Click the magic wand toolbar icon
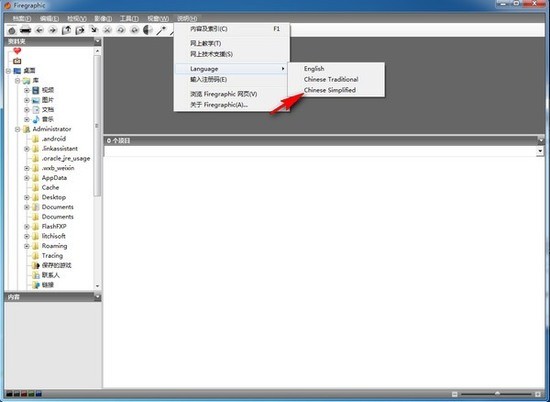This screenshot has width=550, height=402. pyautogui.click(x=161, y=31)
